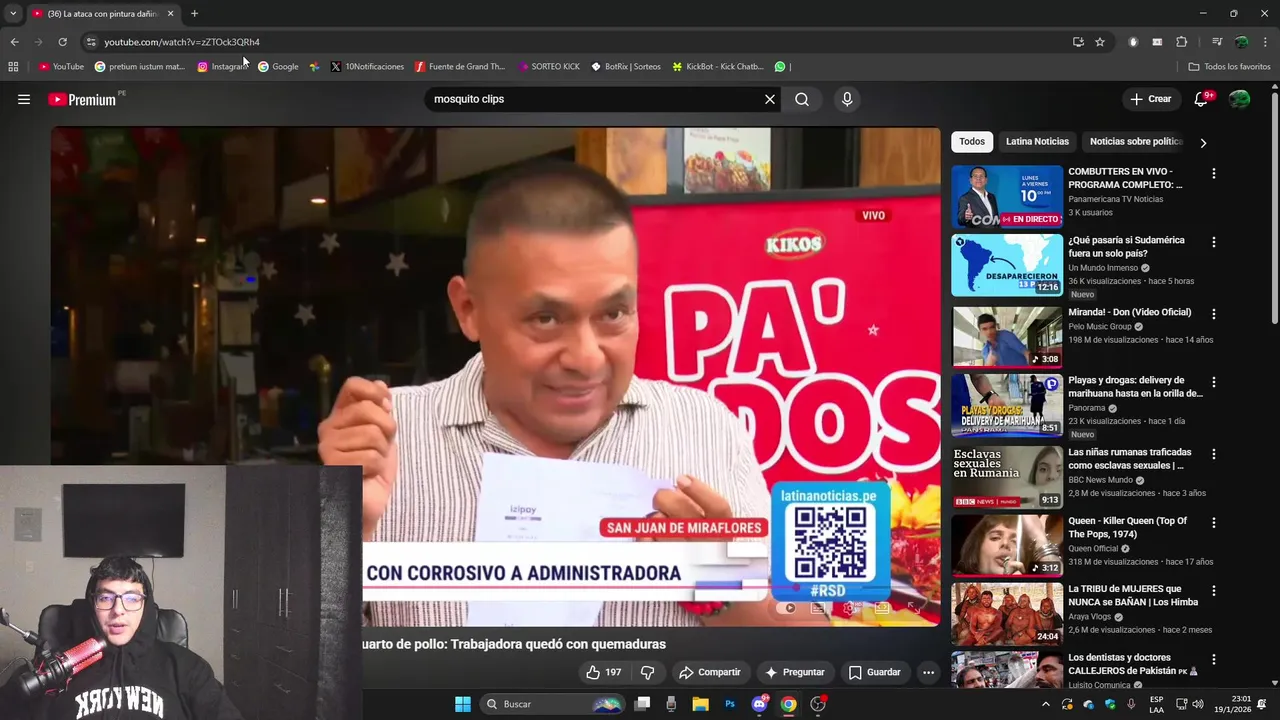The width and height of the screenshot is (1280, 720).
Task: Open Chrome tab search dropdown
Action: click(x=13, y=14)
